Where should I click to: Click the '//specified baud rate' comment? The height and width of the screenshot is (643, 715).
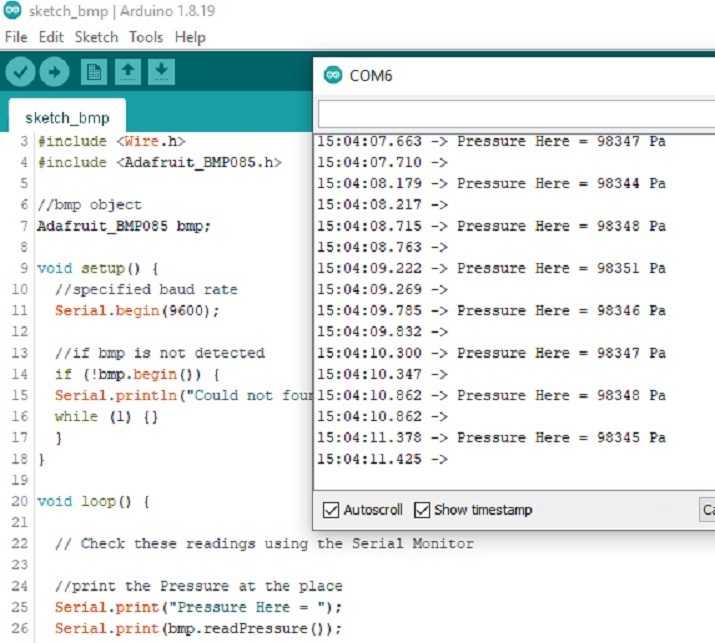pyautogui.click(x=146, y=289)
